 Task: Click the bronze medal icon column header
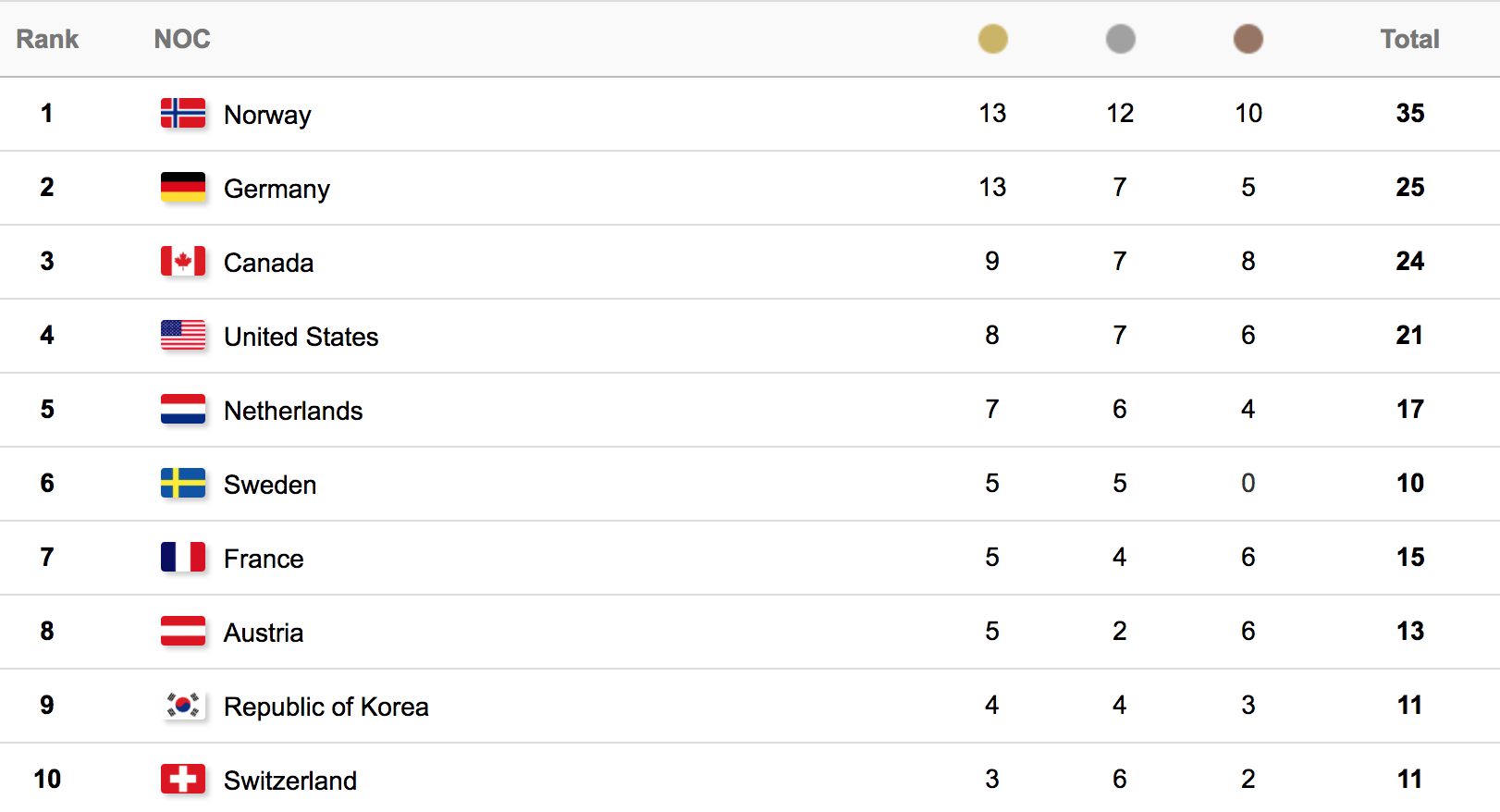tap(1248, 39)
